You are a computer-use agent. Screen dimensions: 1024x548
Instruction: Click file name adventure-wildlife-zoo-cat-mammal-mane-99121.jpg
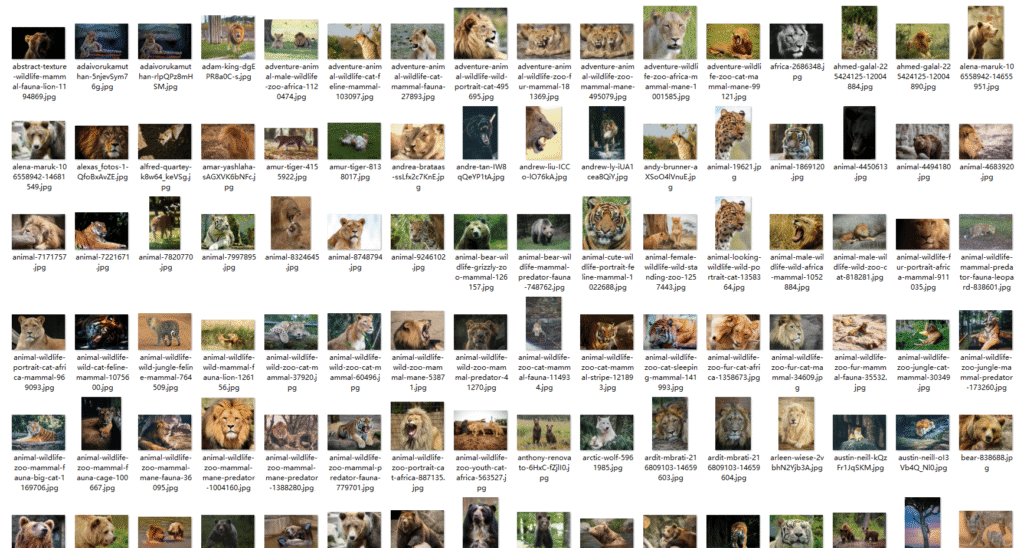pos(733,82)
